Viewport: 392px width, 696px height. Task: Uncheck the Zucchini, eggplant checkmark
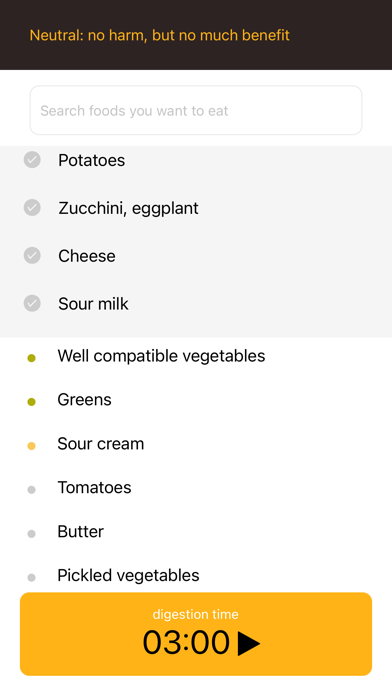(x=32, y=208)
